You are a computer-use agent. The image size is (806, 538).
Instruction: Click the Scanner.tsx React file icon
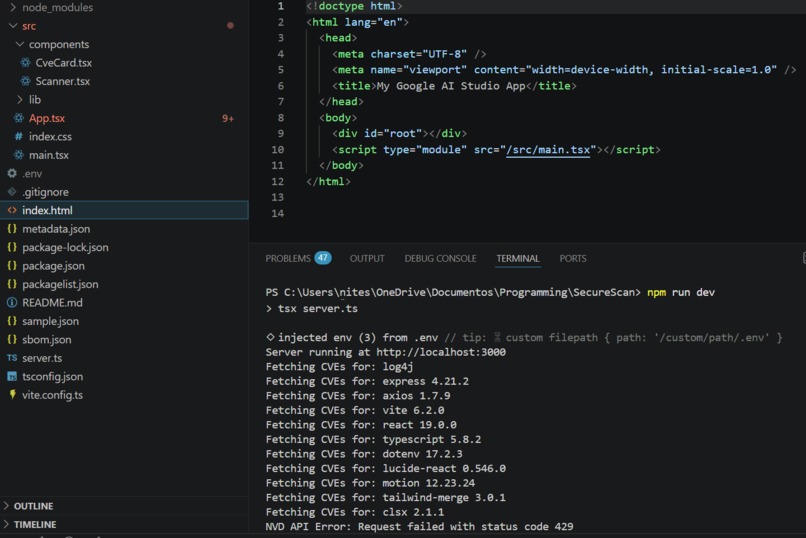(x=25, y=81)
